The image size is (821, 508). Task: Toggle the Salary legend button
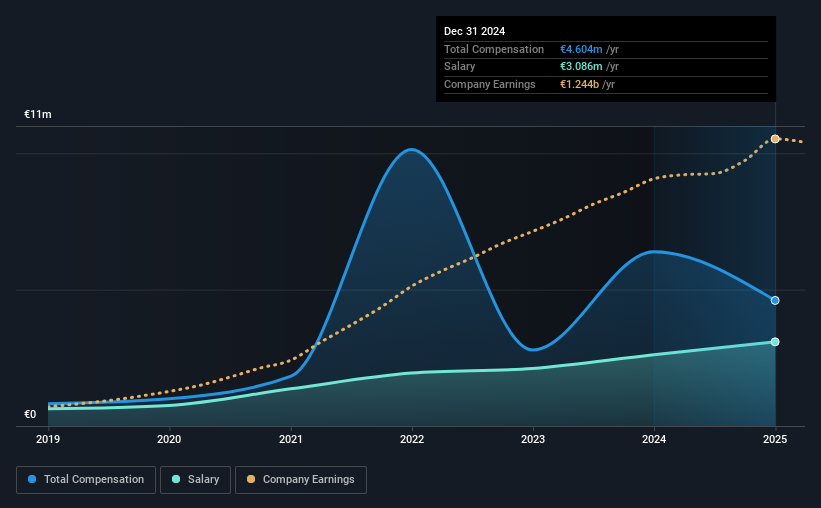pyautogui.click(x=195, y=480)
